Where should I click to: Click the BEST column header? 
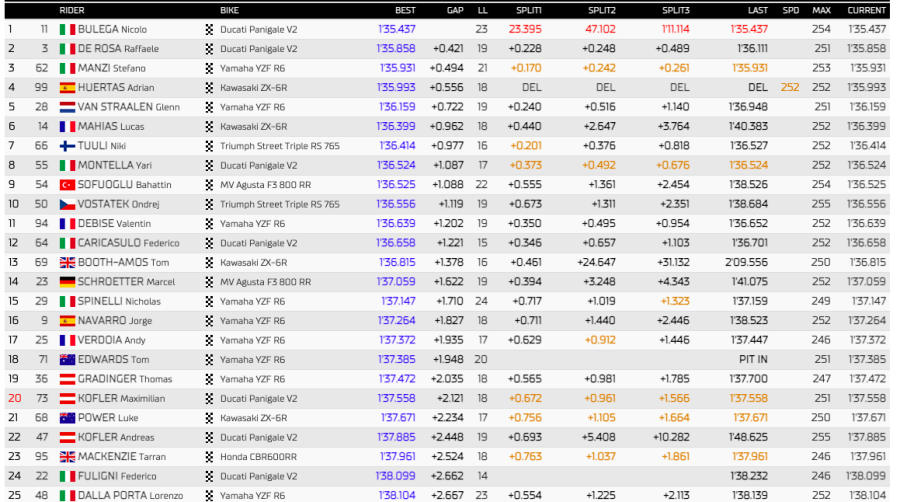pos(405,10)
